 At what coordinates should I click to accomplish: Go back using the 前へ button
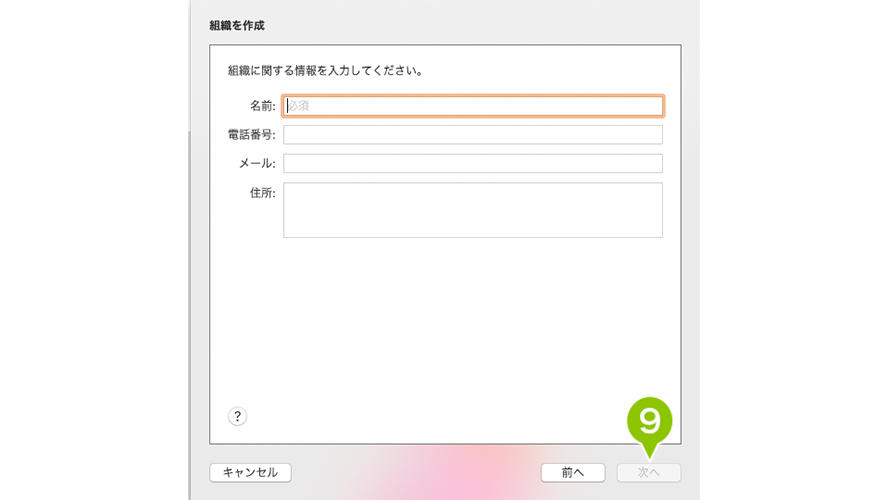(x=573, y=472)
